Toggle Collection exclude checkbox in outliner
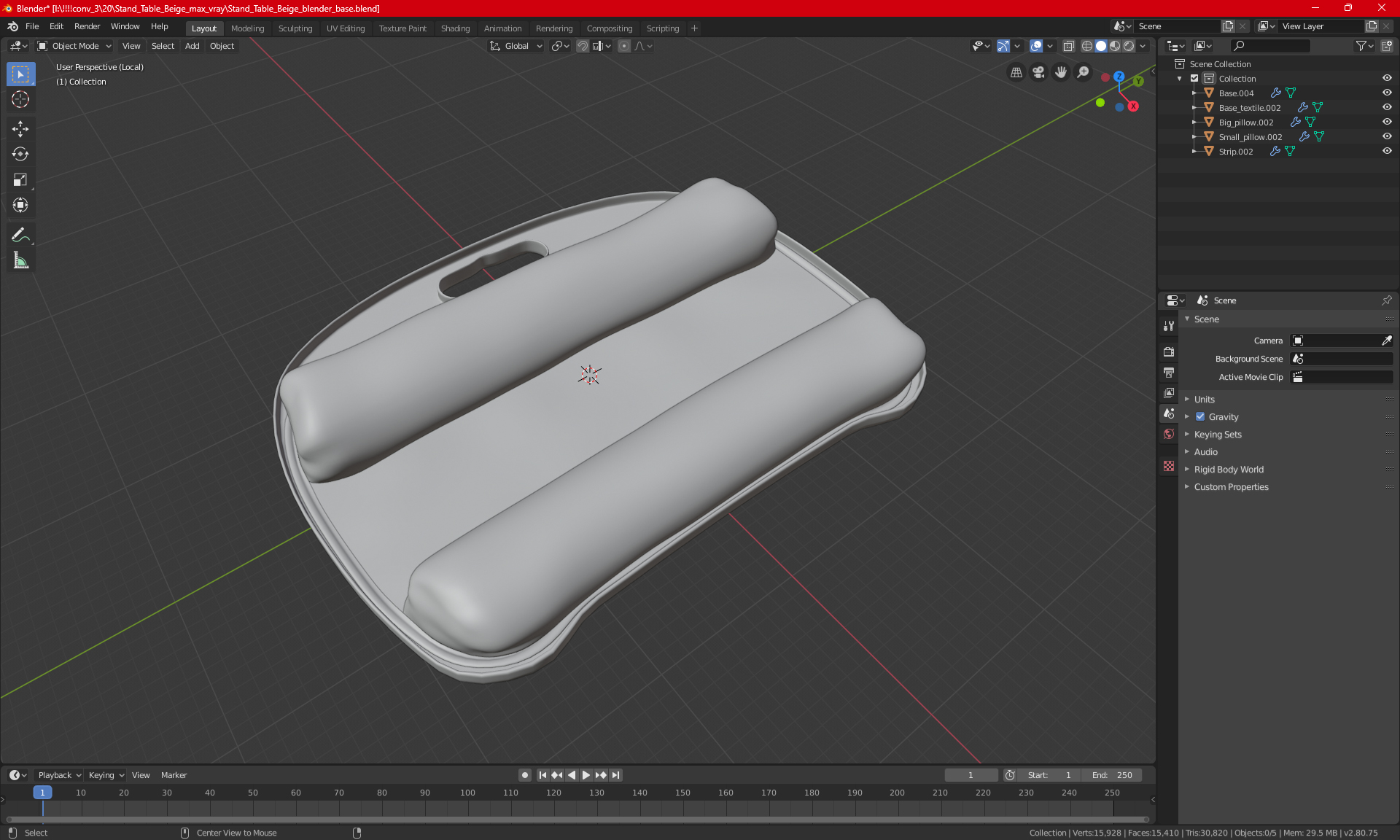The width and height of the screenshot is (1400, 840). tap(1194, 78)
